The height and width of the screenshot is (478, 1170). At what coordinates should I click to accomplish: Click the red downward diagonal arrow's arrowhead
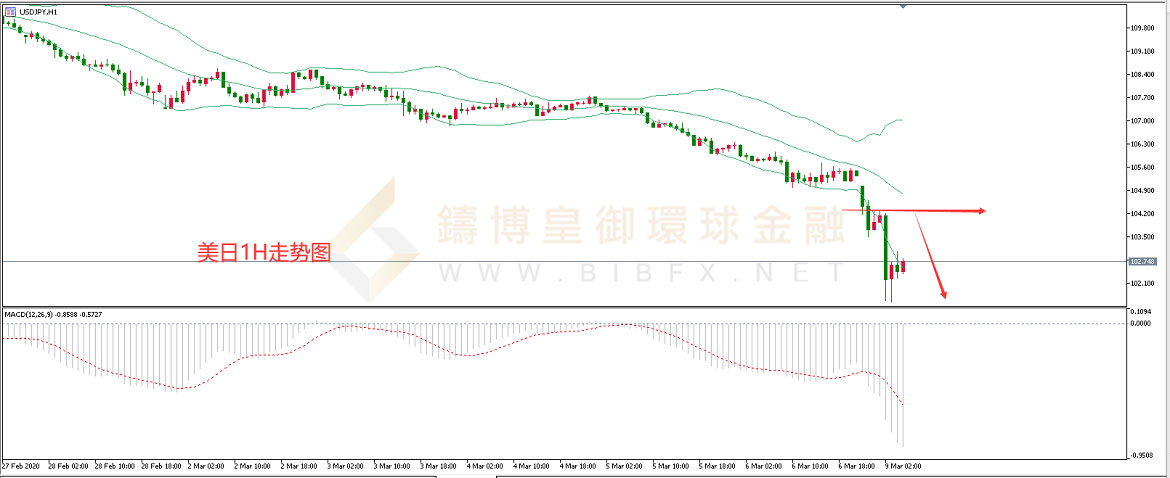coord(942,295)
